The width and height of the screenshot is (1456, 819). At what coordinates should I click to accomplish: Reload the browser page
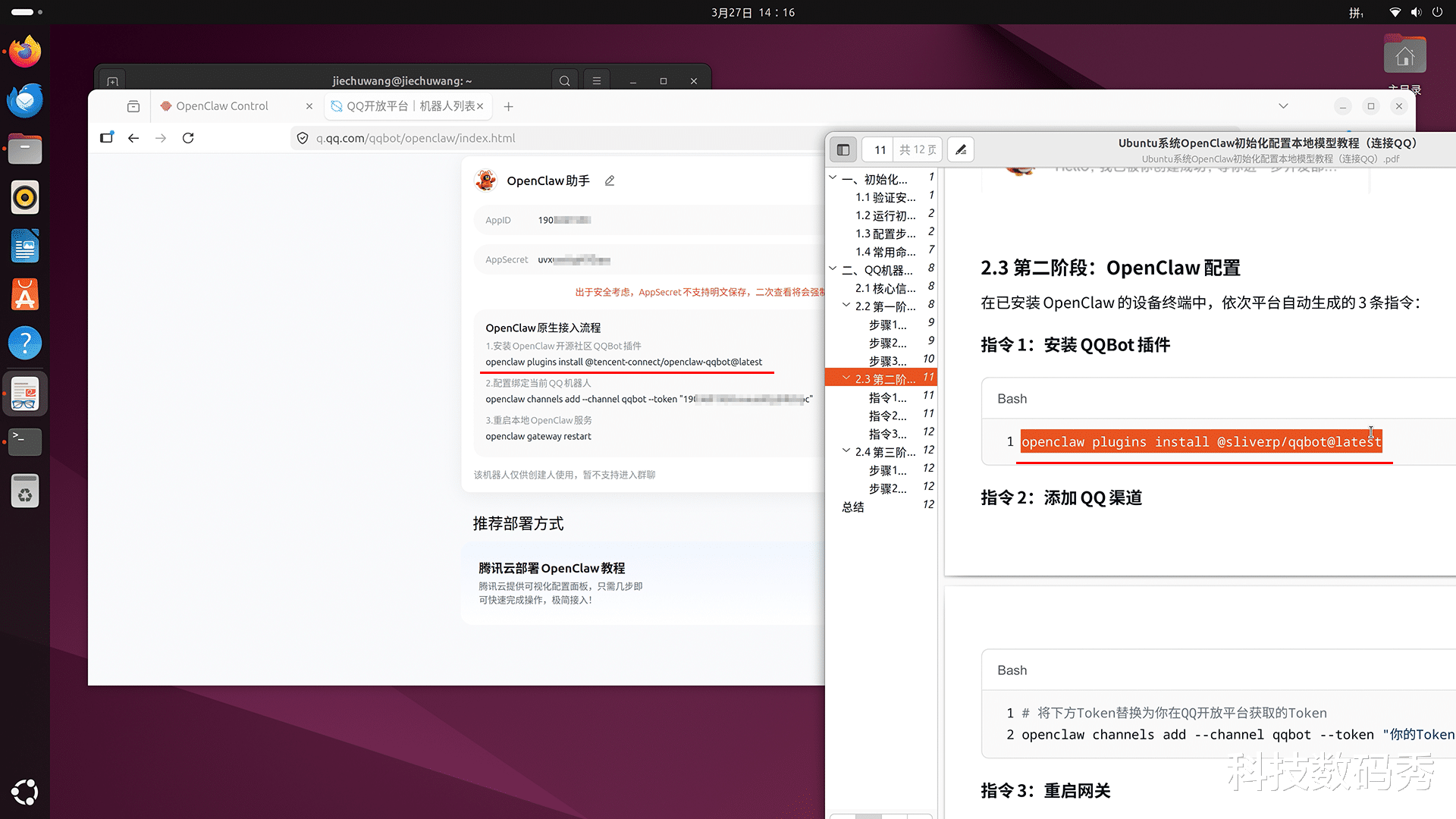pos(188,138)
